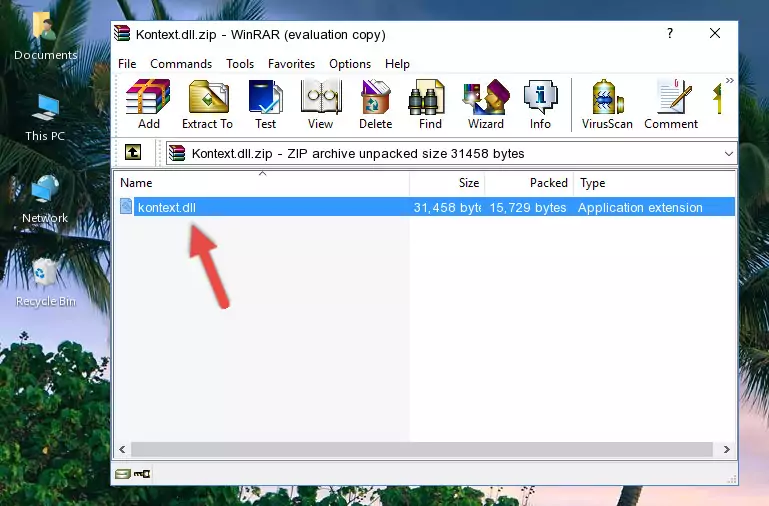Click the drive icon in status bar
The height and width of the screenshot is (506, 769).
pos(123,474)
